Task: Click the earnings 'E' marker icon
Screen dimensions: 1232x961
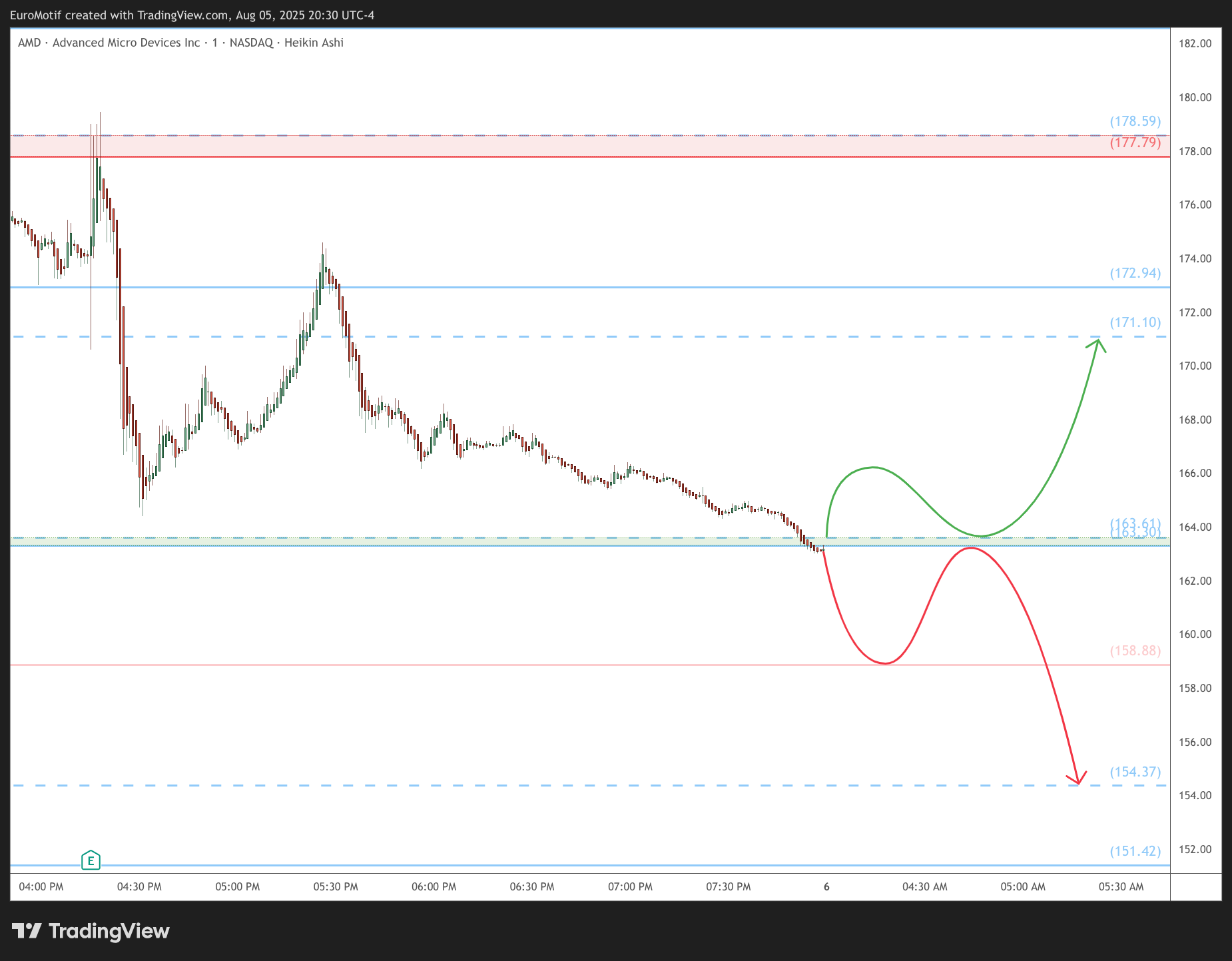Action: click(x=91, y=860)
